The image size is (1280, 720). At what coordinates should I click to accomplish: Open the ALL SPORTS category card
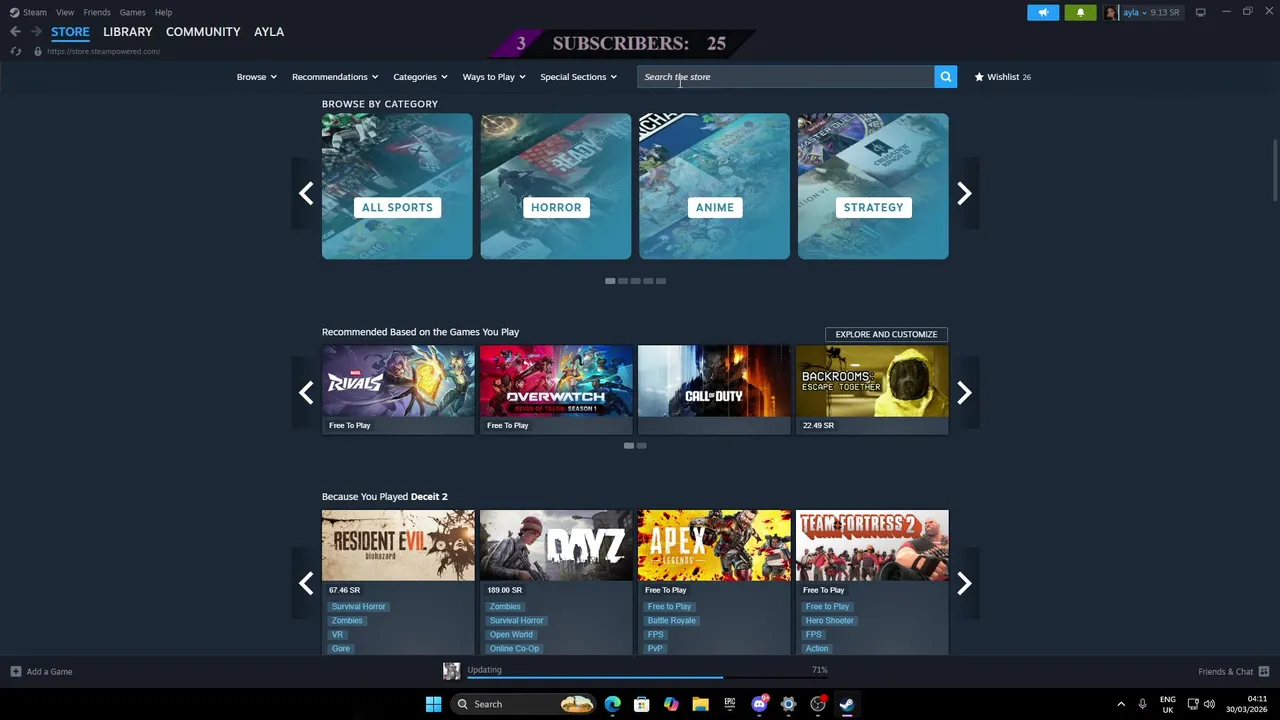397,186
